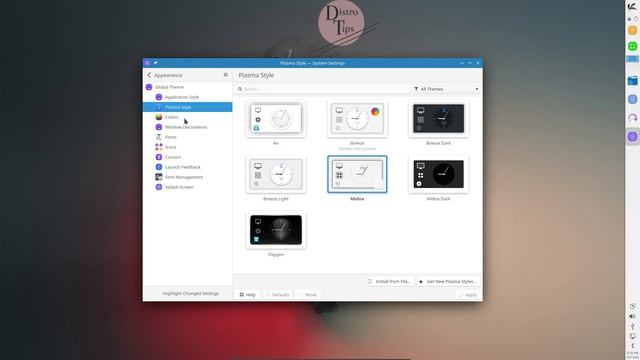The image size is (640, 360).
Task: Open the Splash Screen page
Action: click(x=187, y=187)
